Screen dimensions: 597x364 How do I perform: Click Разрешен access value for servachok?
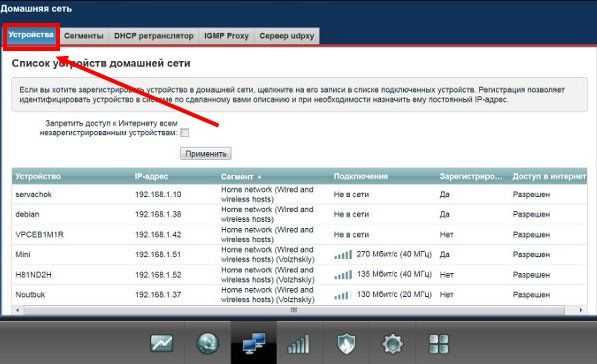click(531, 195)
